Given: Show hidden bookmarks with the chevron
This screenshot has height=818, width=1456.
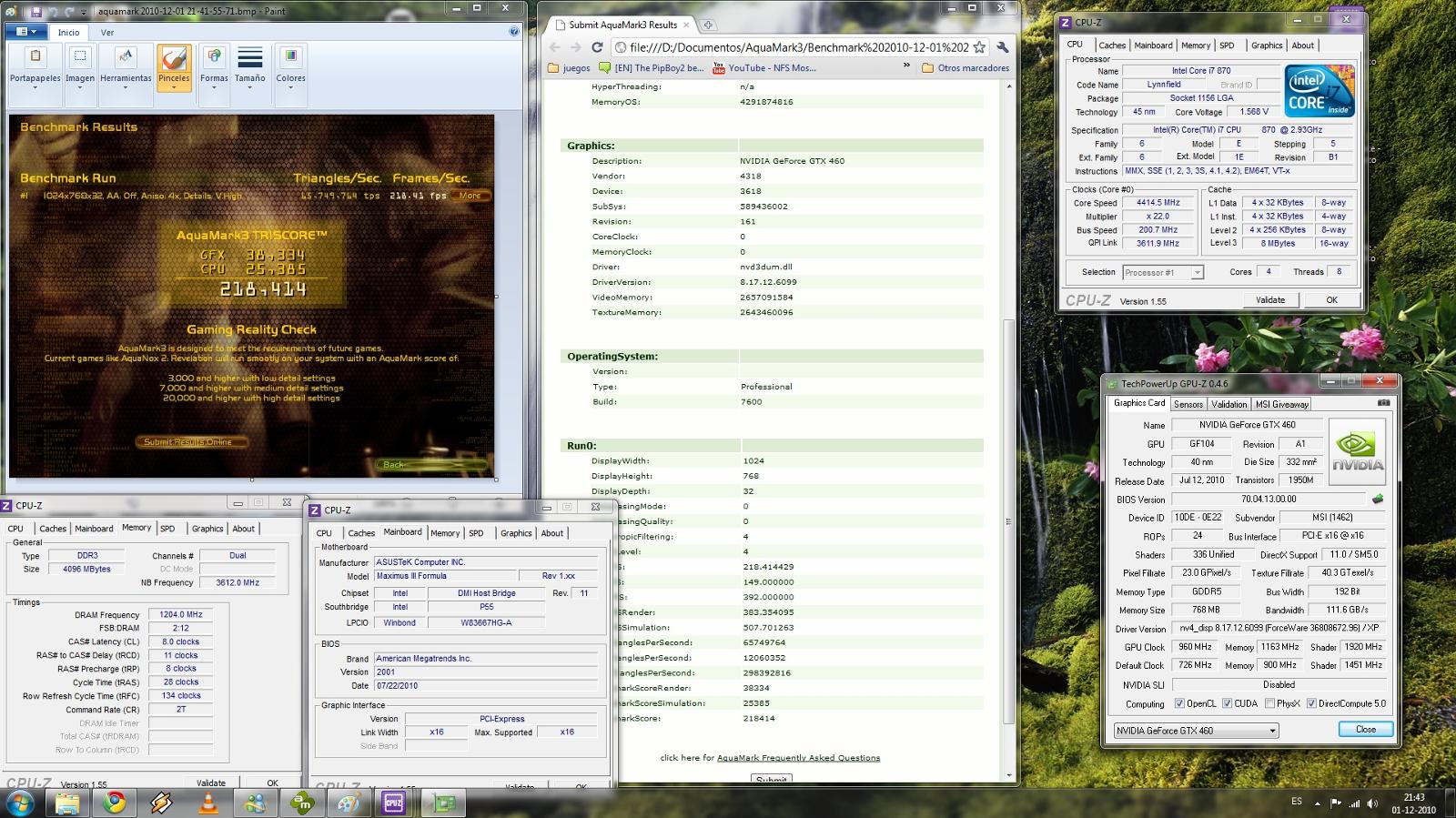Looking at the screenshot, I should [x=906, y=66].
